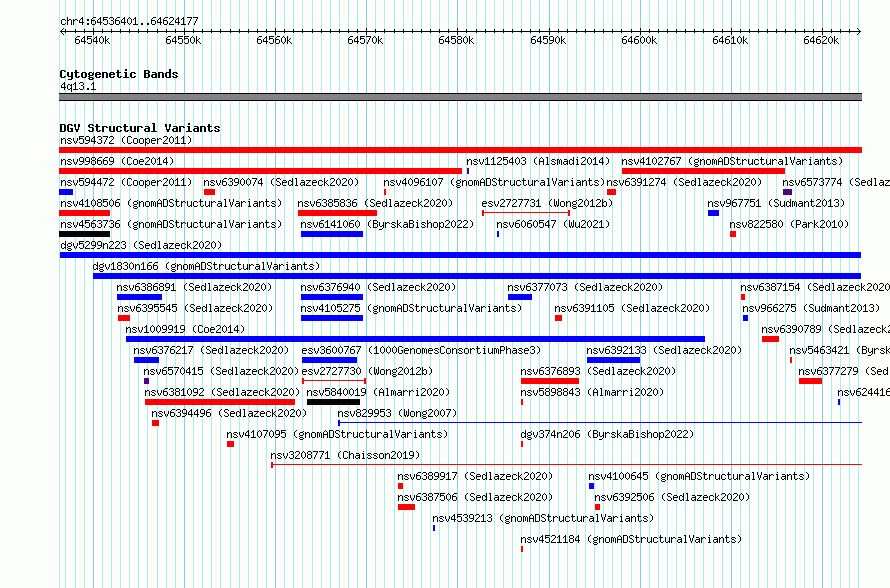Open the nsv1125403 (Alsmadi2014) variant
890x588 pixels.
[x=538, y=161]
